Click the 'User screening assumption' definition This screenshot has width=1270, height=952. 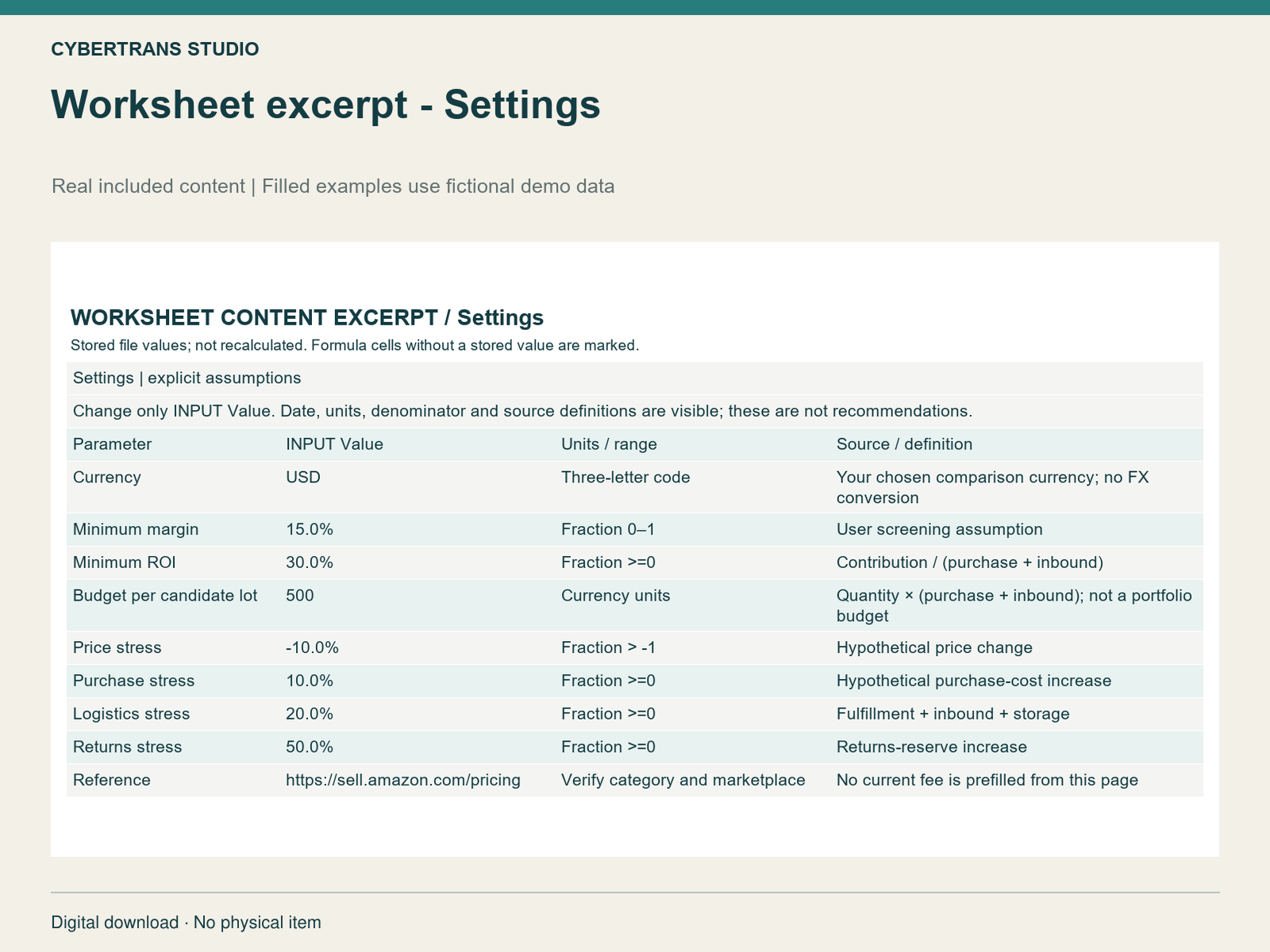coord(940,530)
